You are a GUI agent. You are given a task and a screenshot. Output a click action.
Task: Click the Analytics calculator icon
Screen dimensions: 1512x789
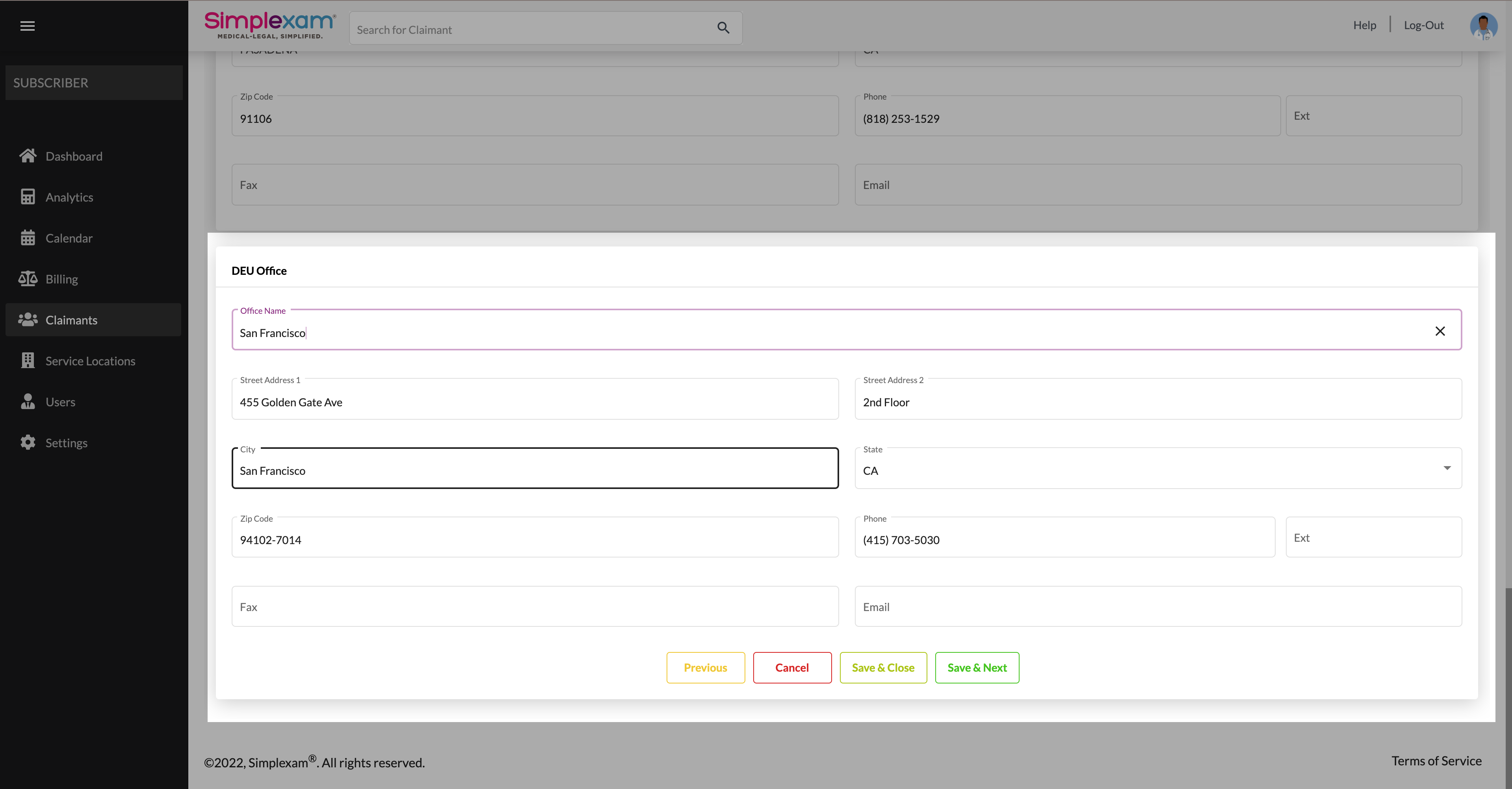point(28,196)
